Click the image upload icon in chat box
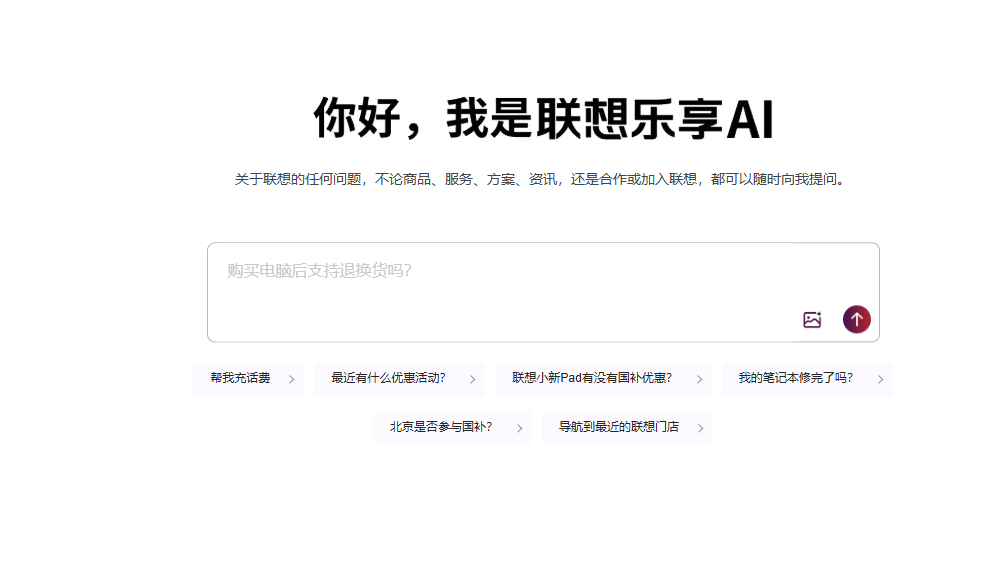The height and width of the screenshot is (568, 985). coord(812,319)
